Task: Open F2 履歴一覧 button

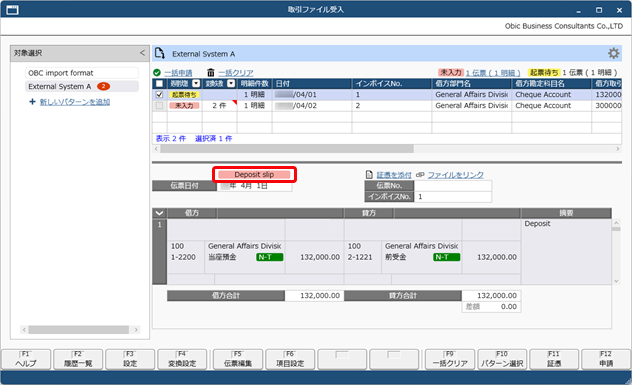Action: click(x=78, y=359)
